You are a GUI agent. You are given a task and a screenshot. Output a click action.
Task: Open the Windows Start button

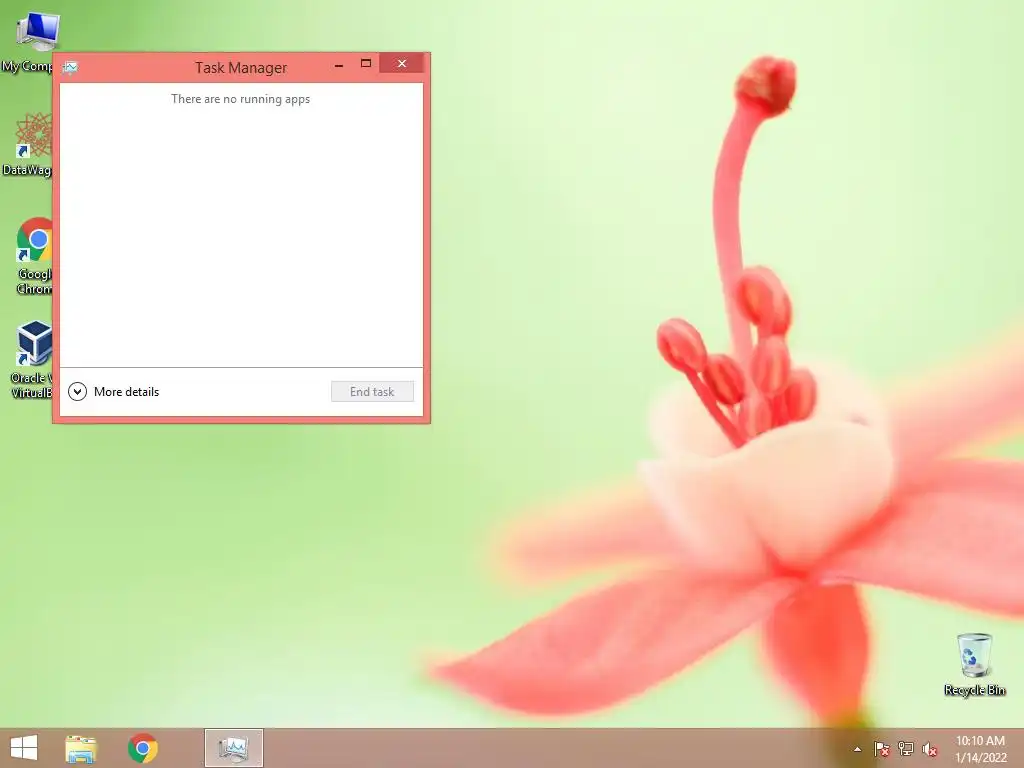click(x=24, y=748)
